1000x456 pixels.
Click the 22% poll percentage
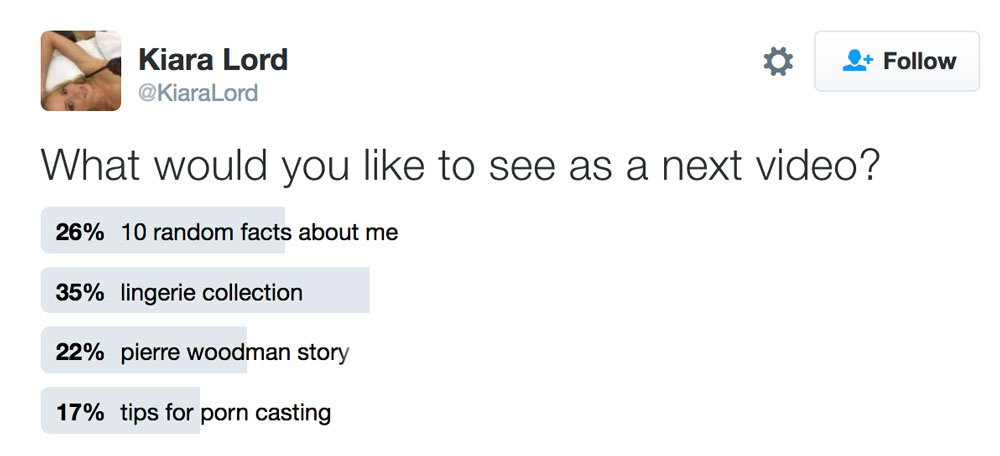[80, 353]
